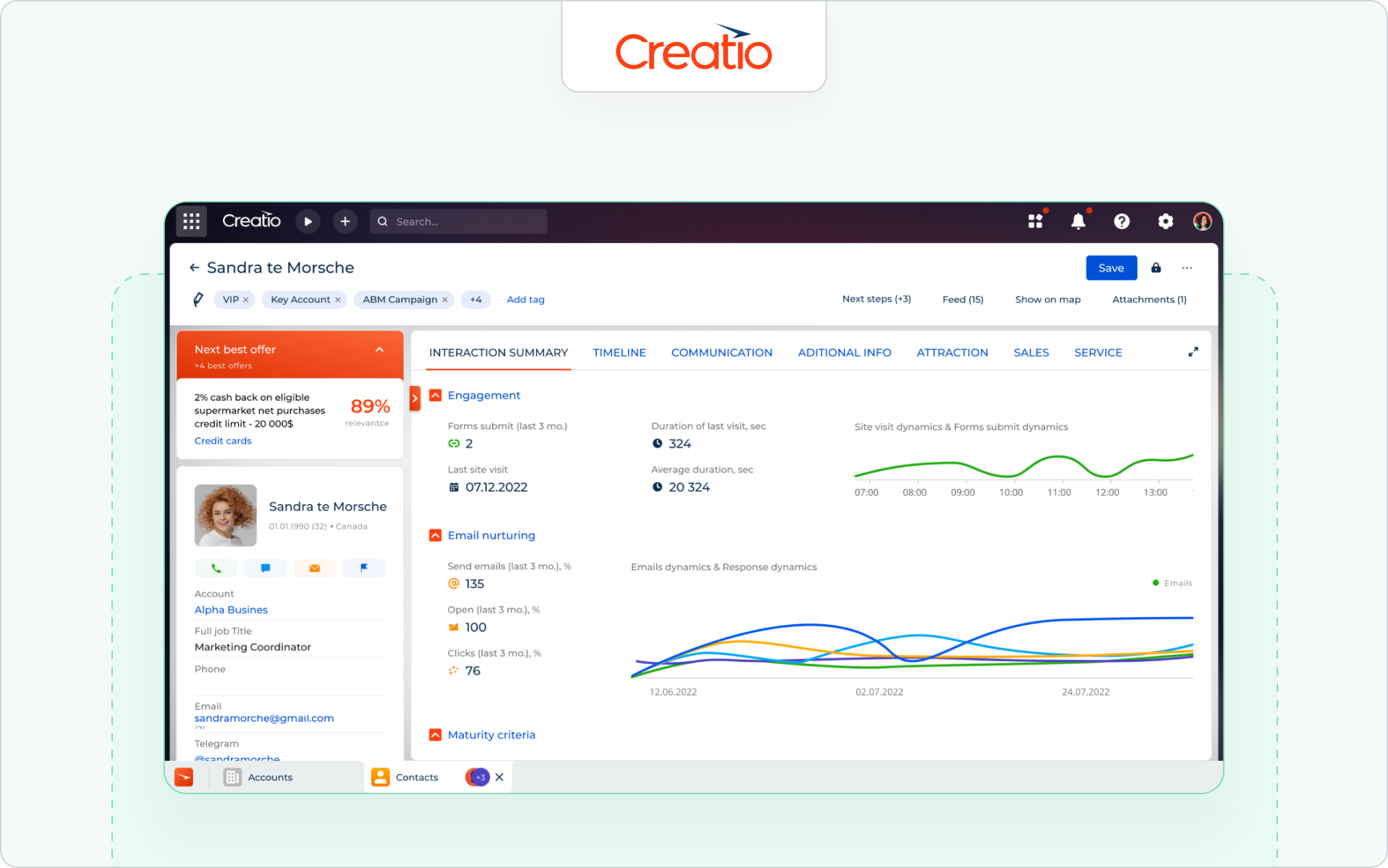Screen dimensions: 1388x868
Task: Send email using orange envelope icon
Action: tap(314, 569)
